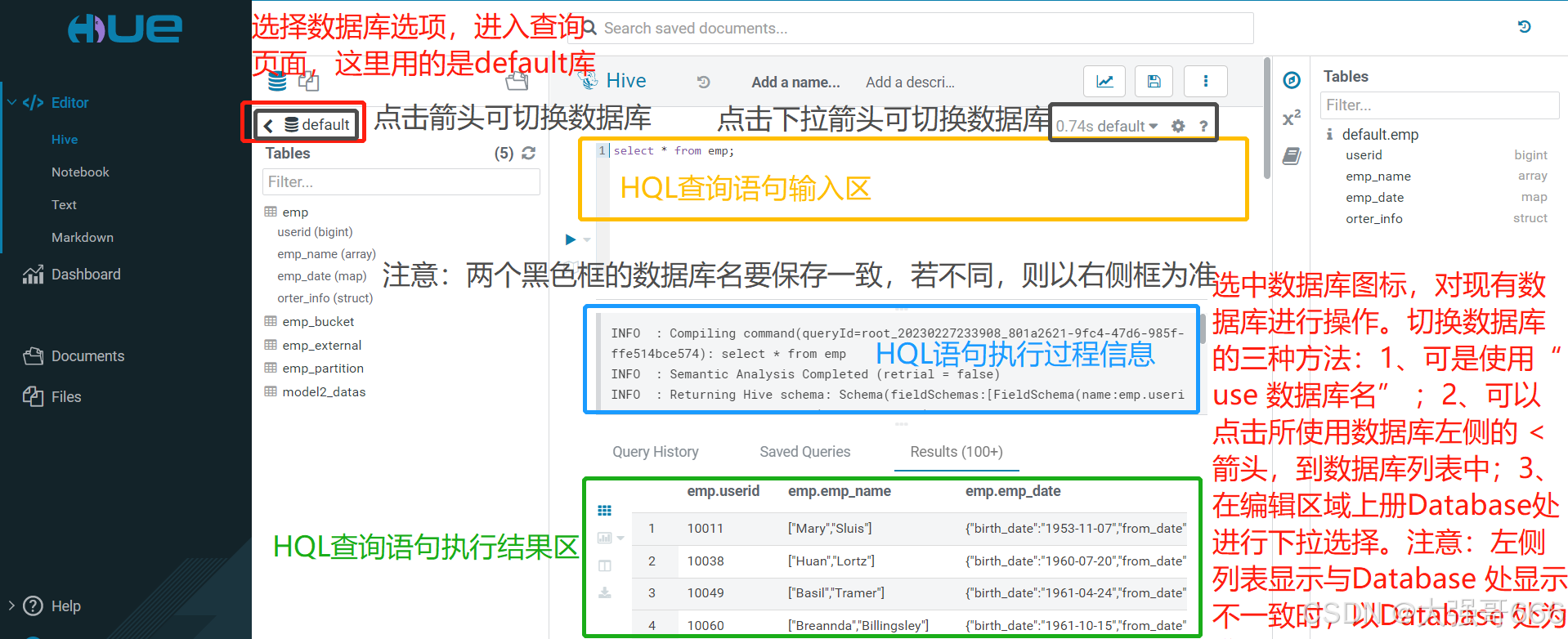This screenshot has width=1568, height=639.
Task: Open the editor help question mark
Action: point(1203,126)
